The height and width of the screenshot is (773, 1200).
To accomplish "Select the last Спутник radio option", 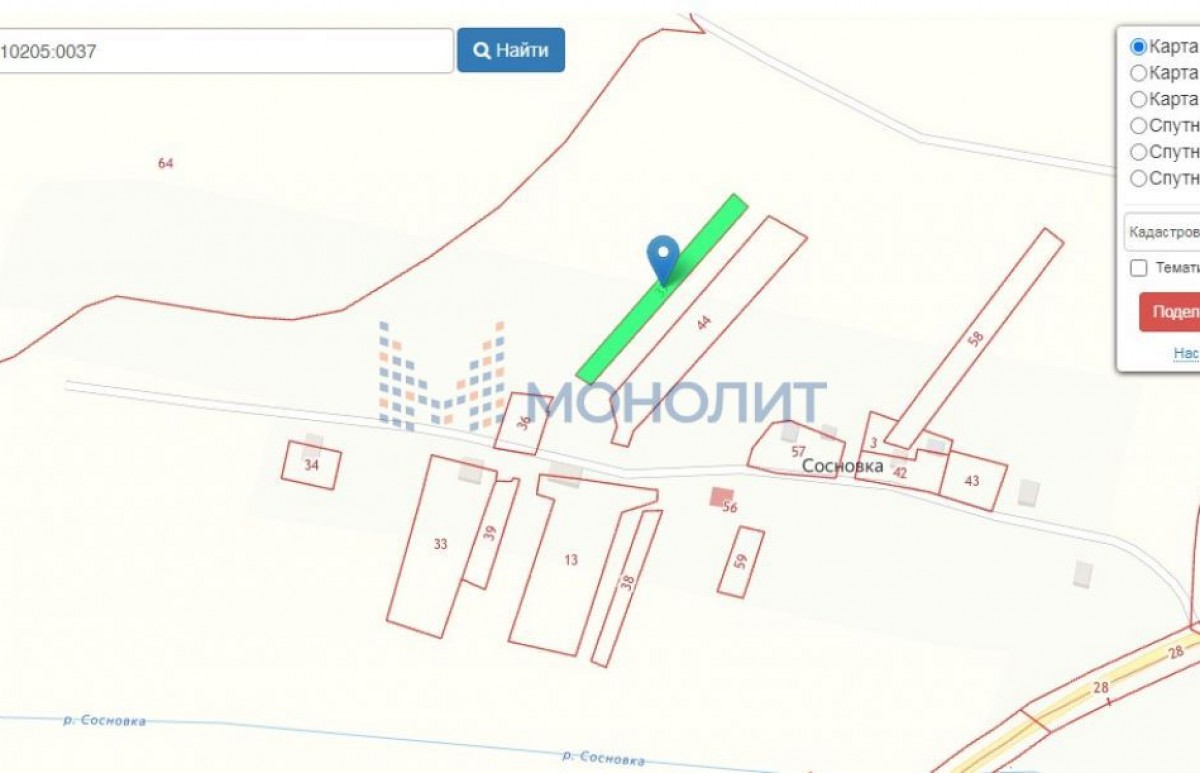I will point(1138,178).
